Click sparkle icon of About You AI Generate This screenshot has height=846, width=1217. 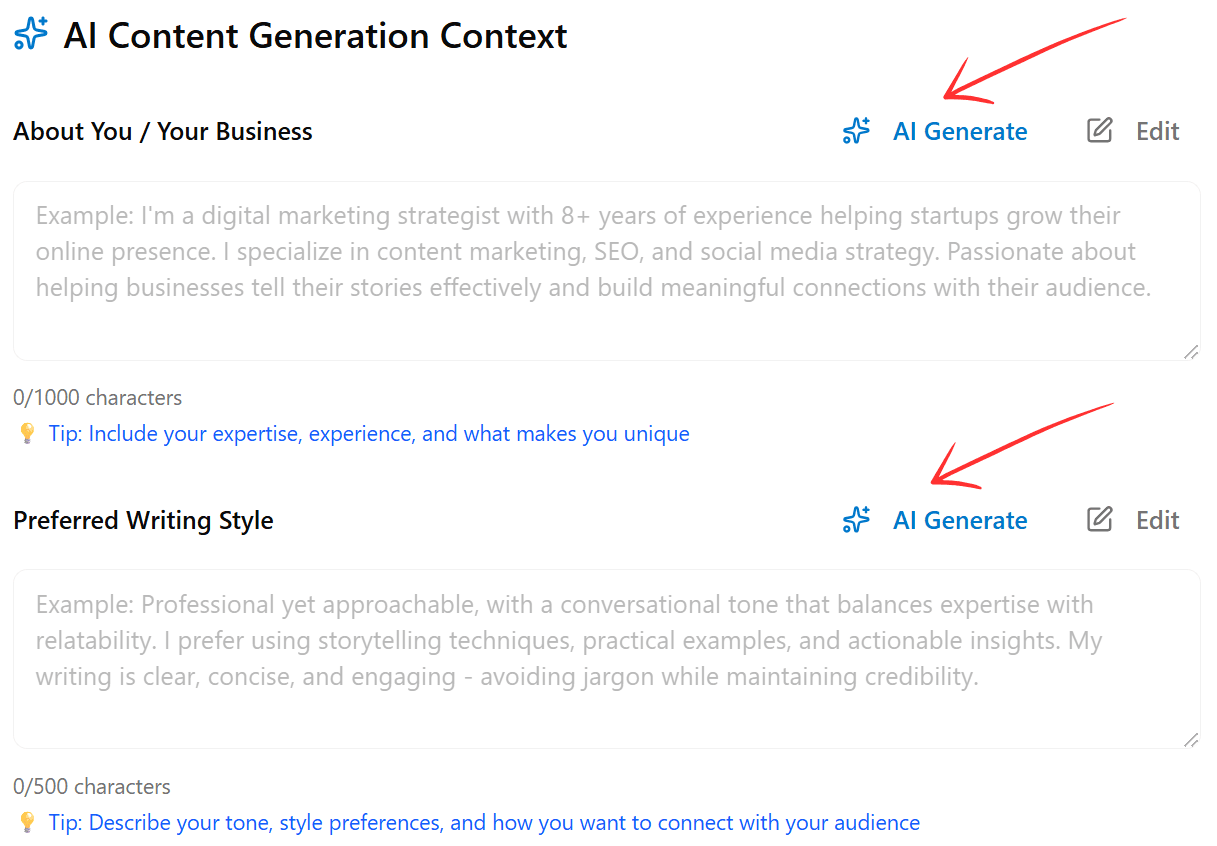pyautogui.click(x=856, y=131)
